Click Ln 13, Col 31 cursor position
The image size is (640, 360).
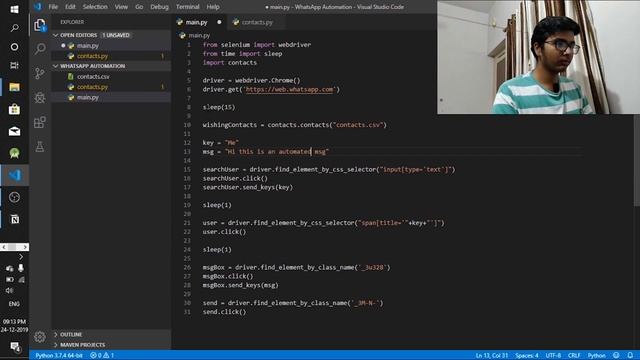point(491,356)
